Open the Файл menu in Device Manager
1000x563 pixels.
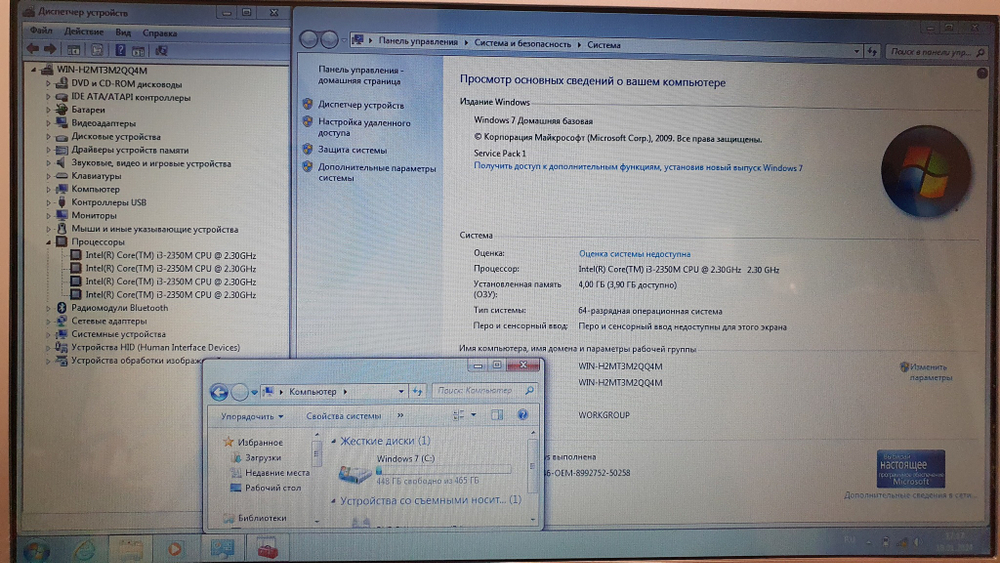41,31
